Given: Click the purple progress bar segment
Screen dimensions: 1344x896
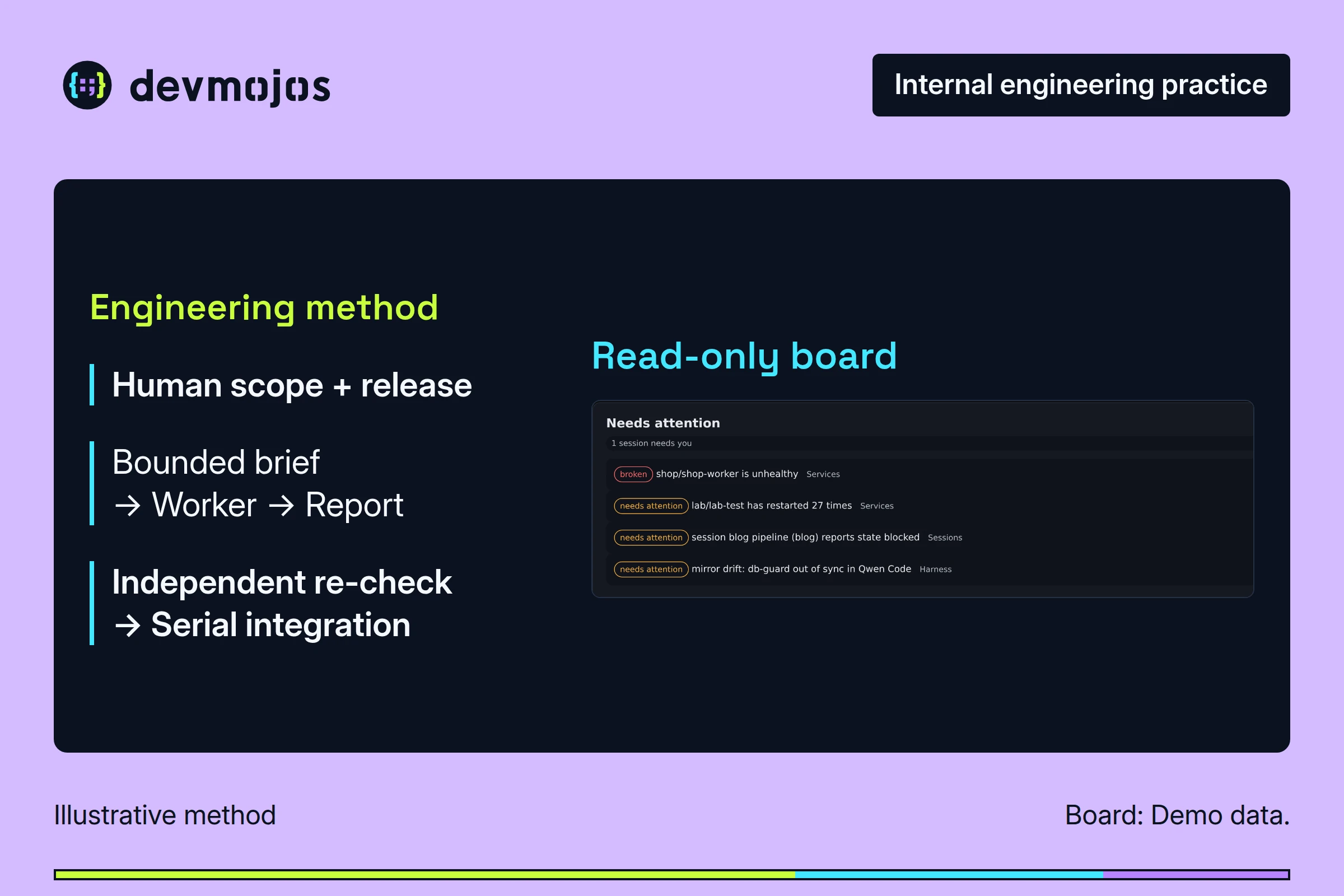Looking at the screenshot, I should point(1196,875).
